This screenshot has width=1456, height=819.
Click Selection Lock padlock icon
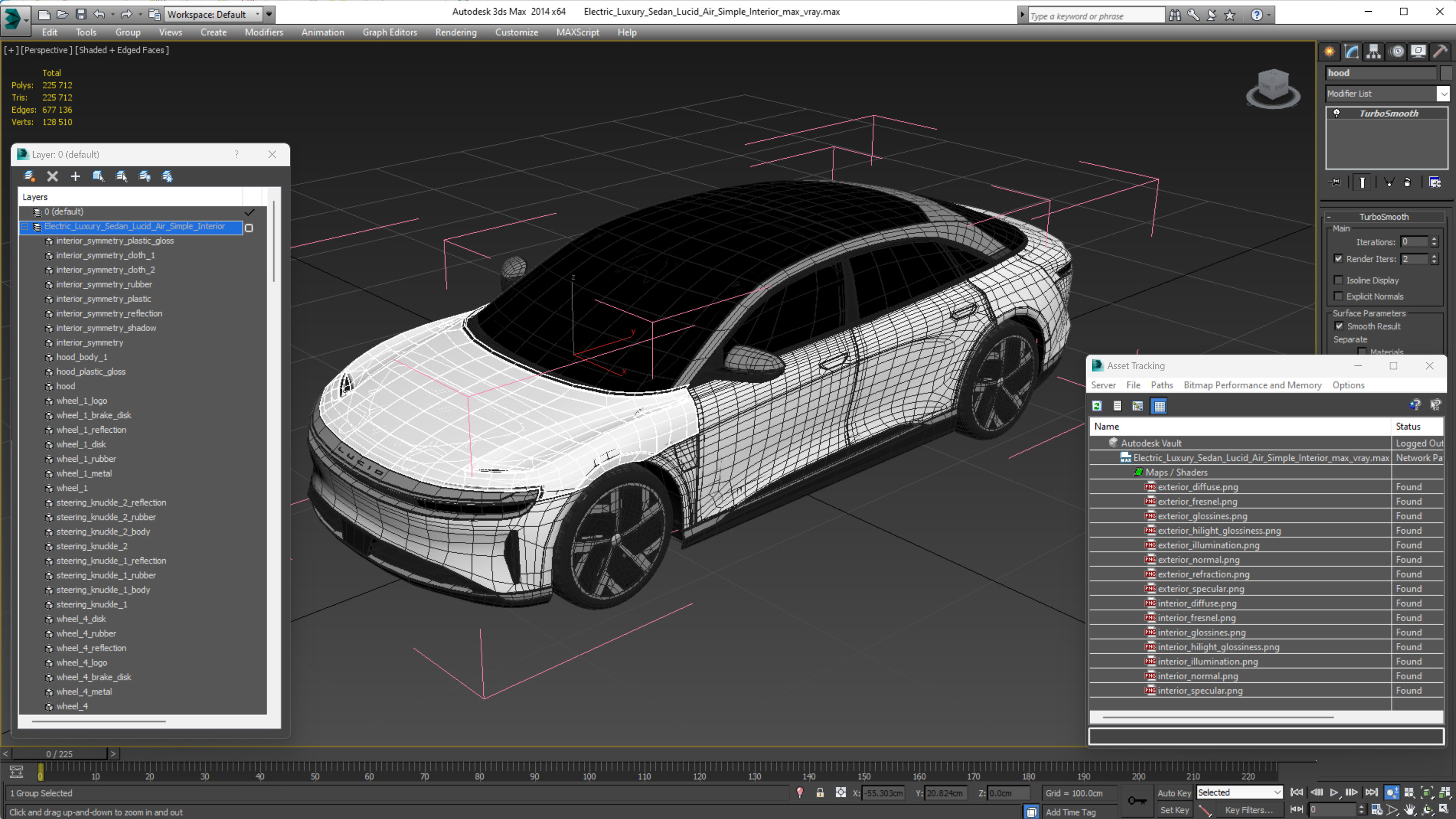820,793
